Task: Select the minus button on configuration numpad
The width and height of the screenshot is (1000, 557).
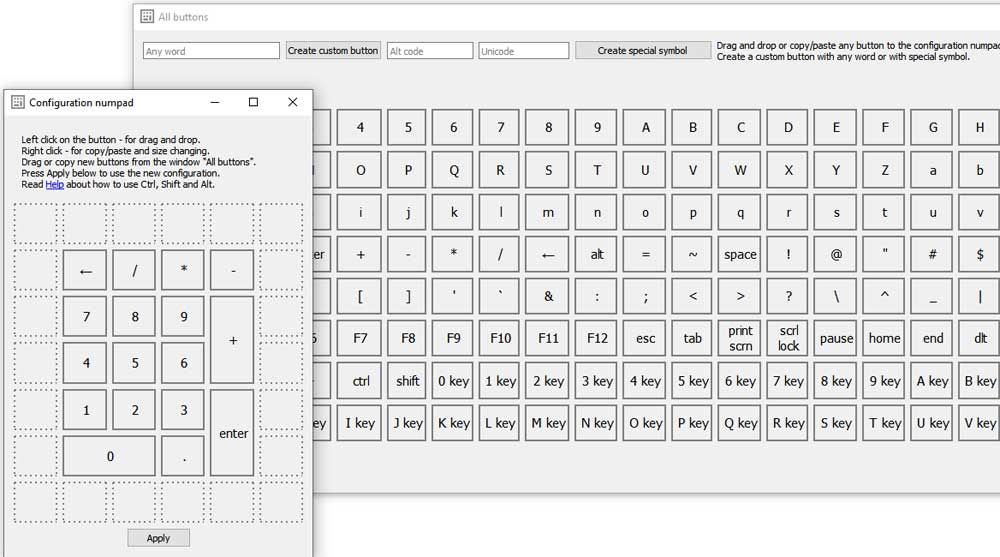Action: (x=232, y=271)
